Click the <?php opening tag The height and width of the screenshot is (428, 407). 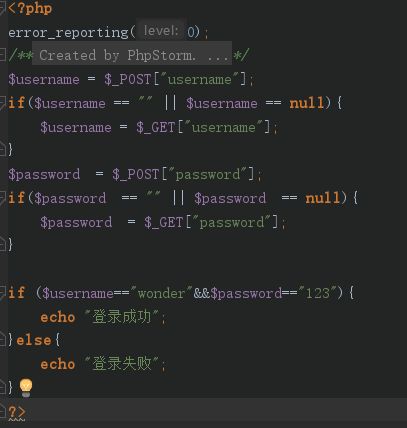30,8
